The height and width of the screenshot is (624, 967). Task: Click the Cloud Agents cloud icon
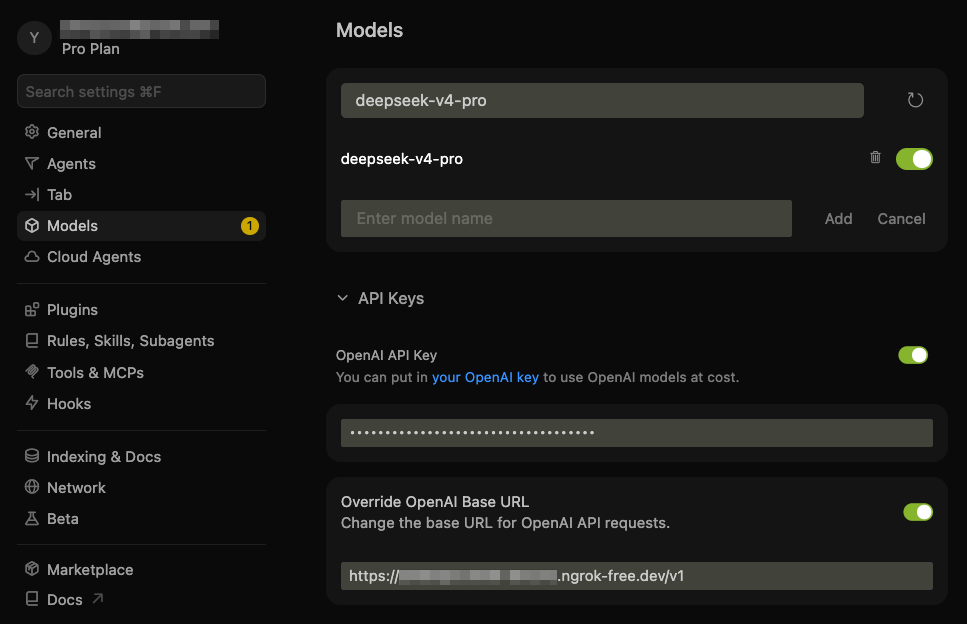[32, 257]
